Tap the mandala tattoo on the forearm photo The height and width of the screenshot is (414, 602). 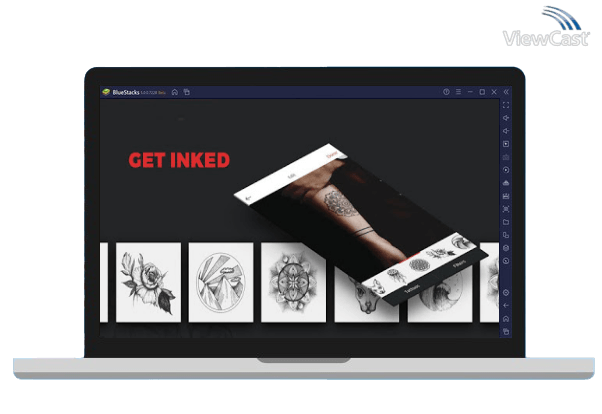click(x=340, y=203)
